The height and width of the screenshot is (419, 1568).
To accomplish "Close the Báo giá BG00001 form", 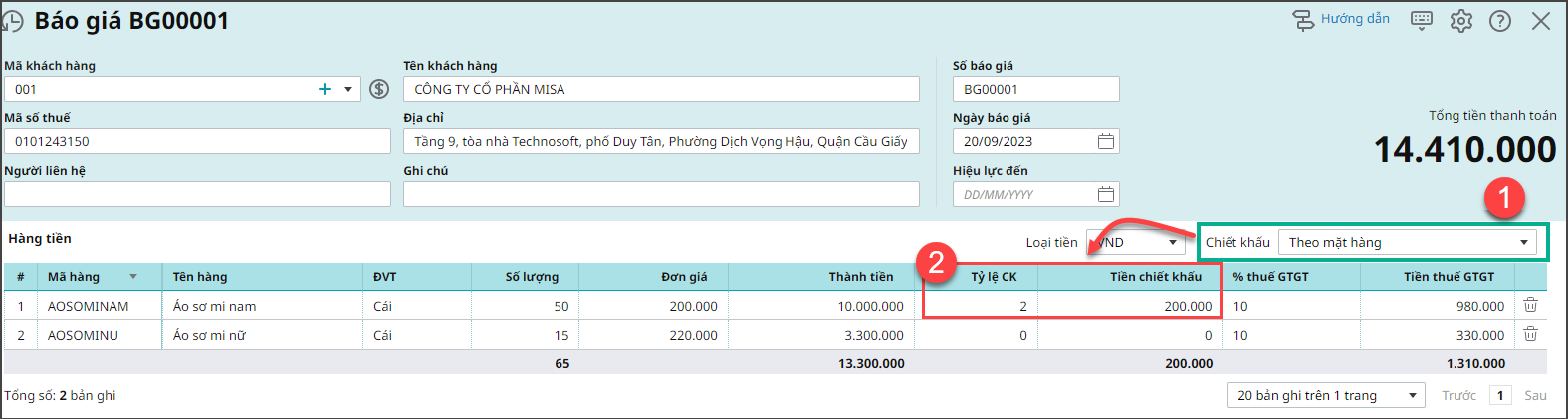I will 1541,21.
